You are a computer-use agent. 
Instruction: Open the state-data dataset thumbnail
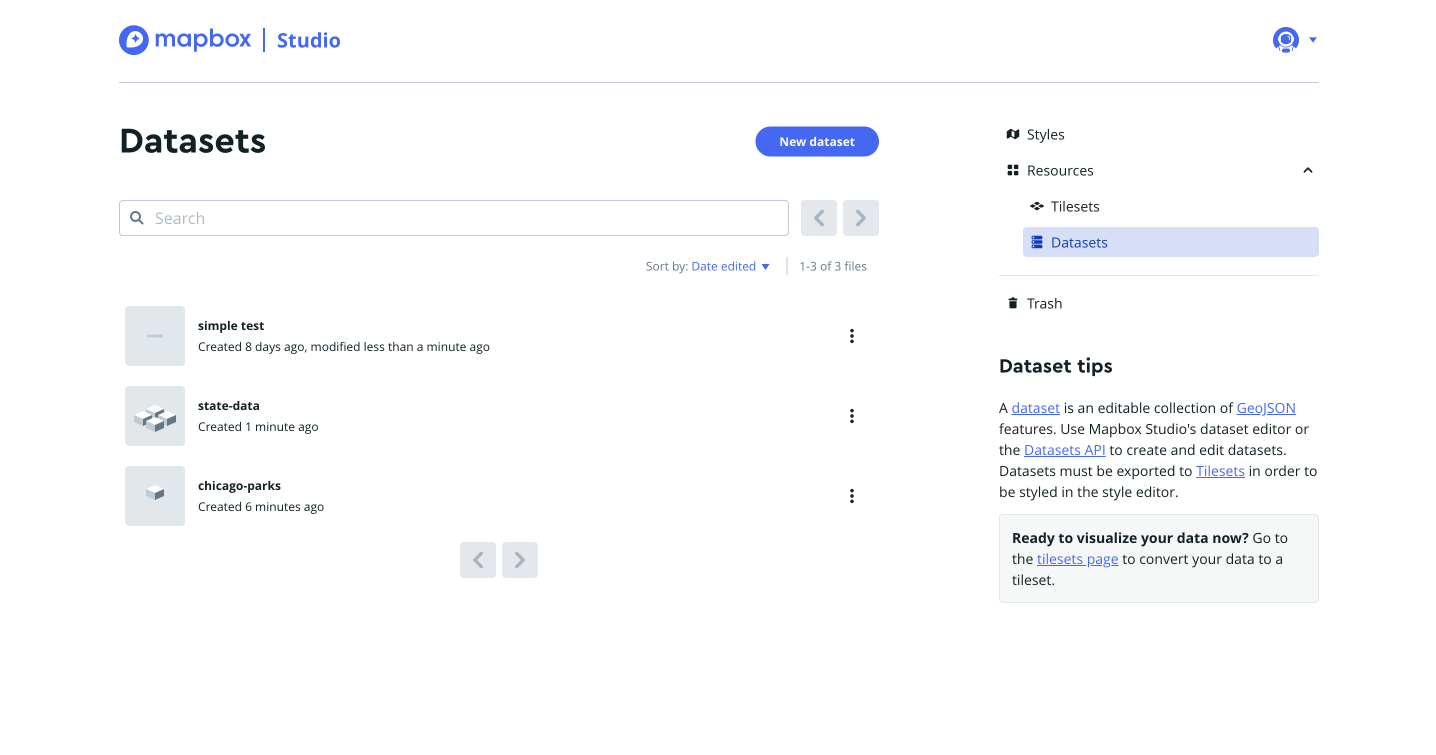tap(155, 416)
